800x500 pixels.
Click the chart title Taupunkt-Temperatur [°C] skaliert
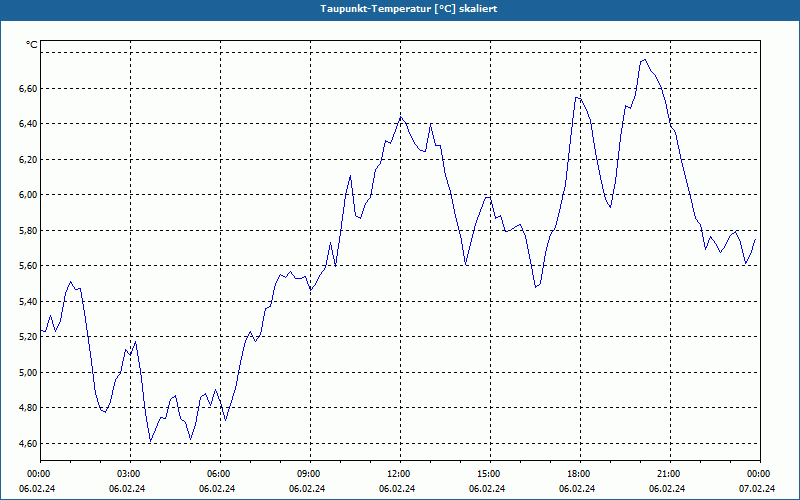tap(409, 9)
